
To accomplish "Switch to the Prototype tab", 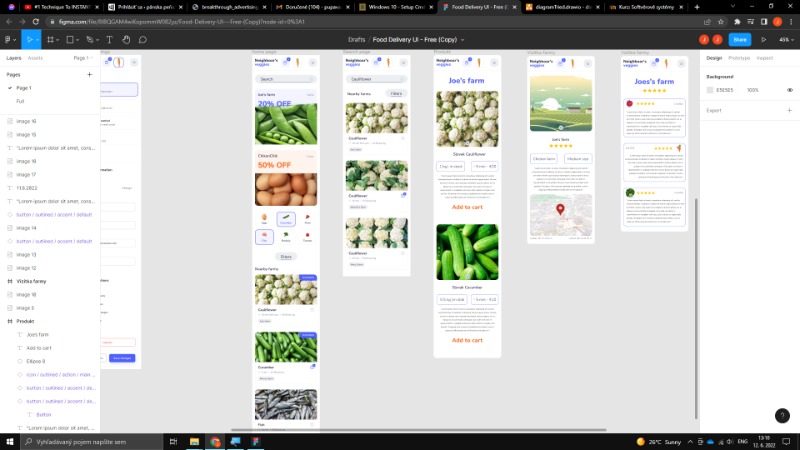I will 739,58.
